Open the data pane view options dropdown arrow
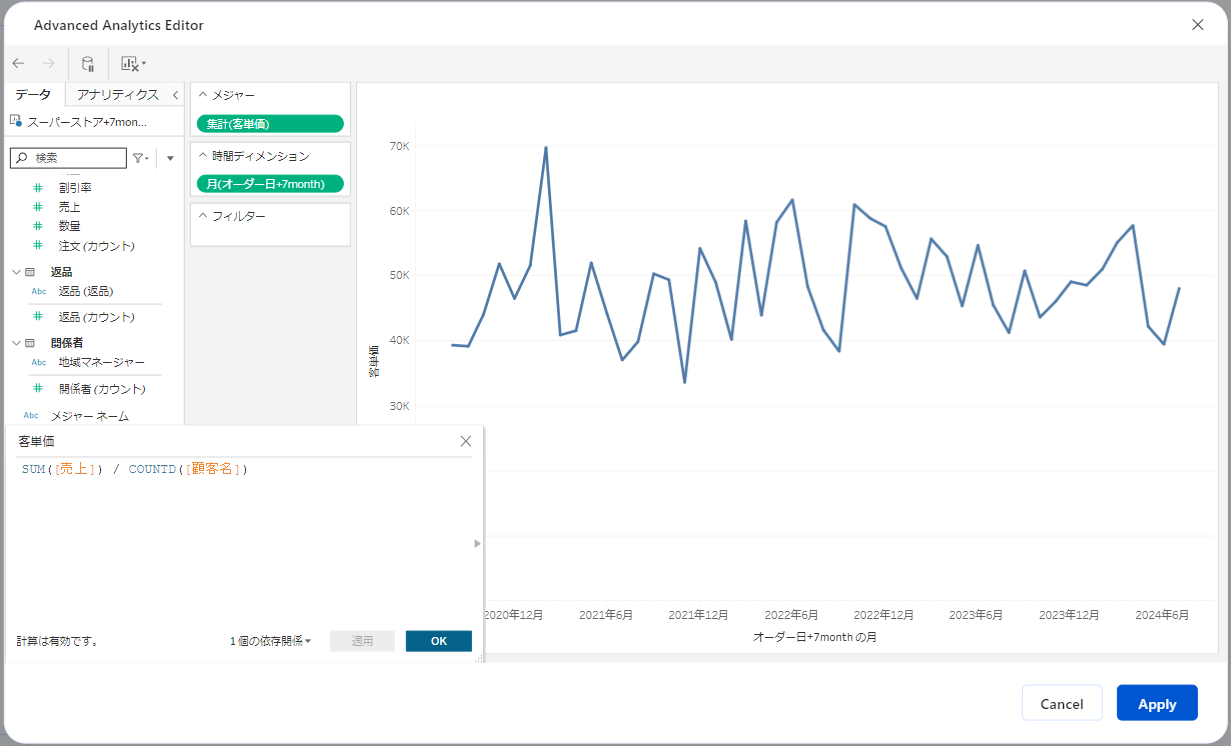This screenshot has height=746, width=1231. coord(170,158)
